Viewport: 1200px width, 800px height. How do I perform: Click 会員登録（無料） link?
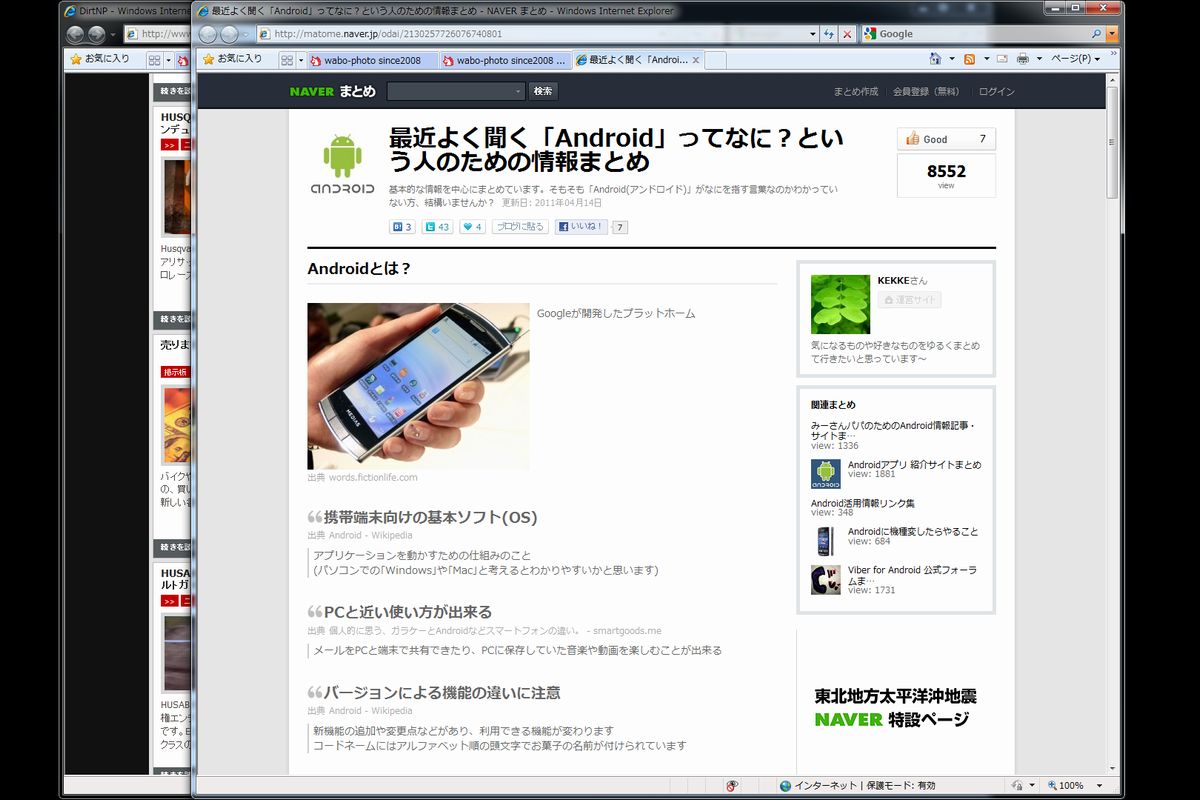(x=927, y=92)
